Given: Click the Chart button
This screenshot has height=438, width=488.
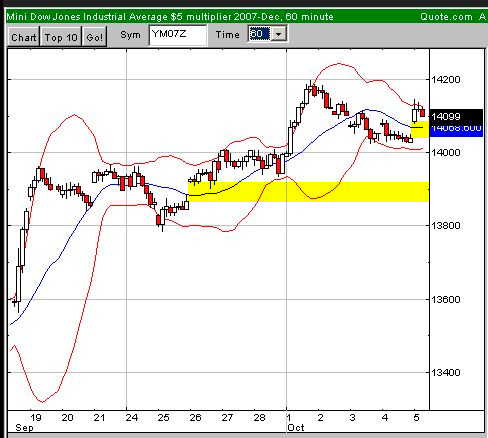Looking at the screenshot, I should tap(23, 37).
